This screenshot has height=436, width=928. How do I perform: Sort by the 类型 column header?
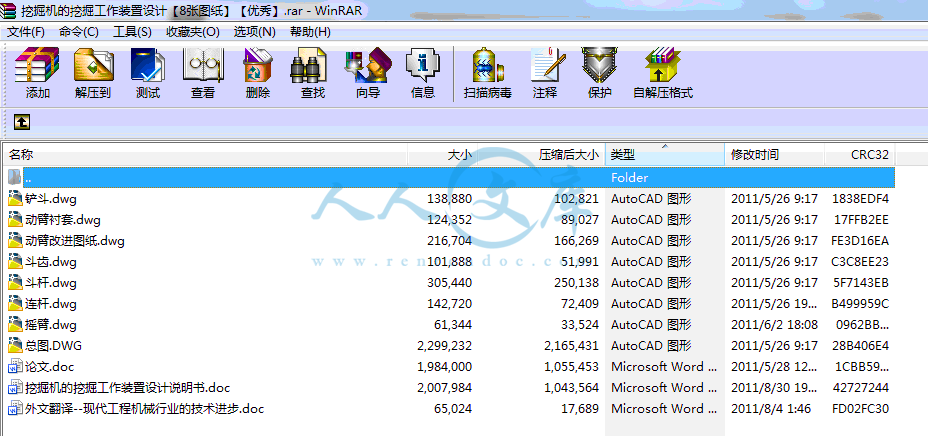(665, 155)
